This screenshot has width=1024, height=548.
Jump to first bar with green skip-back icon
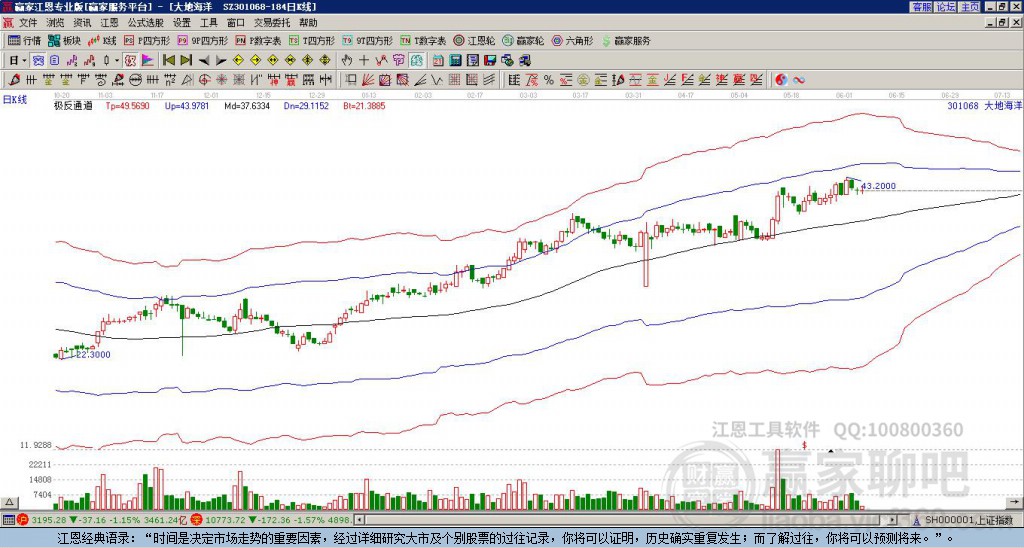(168, 60)
